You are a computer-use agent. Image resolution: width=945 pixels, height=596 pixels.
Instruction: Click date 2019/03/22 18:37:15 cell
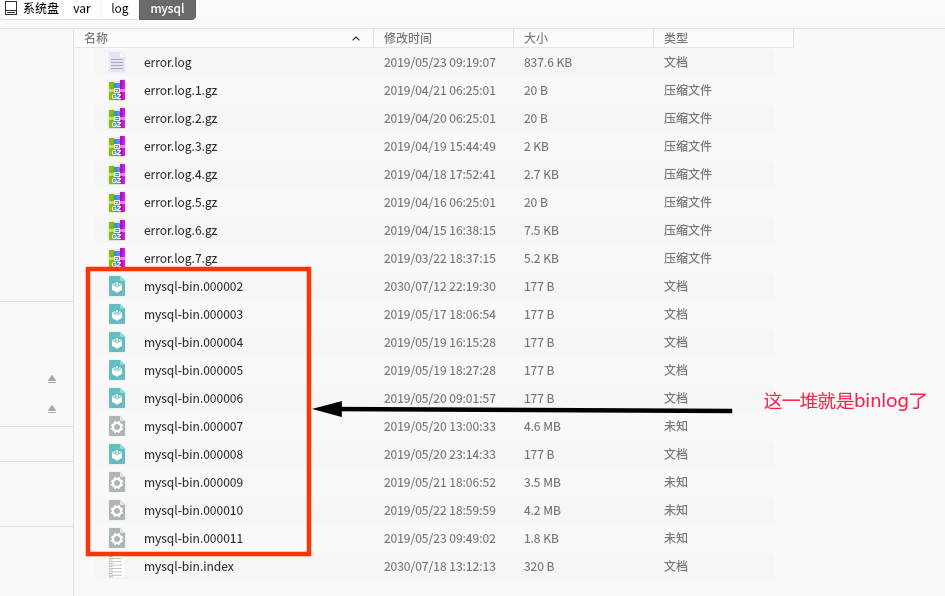439,259
